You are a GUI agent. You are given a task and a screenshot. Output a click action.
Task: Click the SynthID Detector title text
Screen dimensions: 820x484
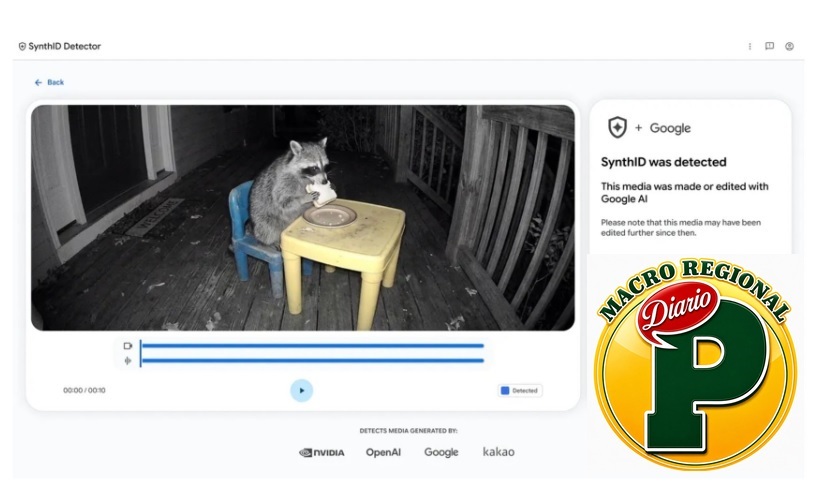pyautogui.click(x=64, y=47)
